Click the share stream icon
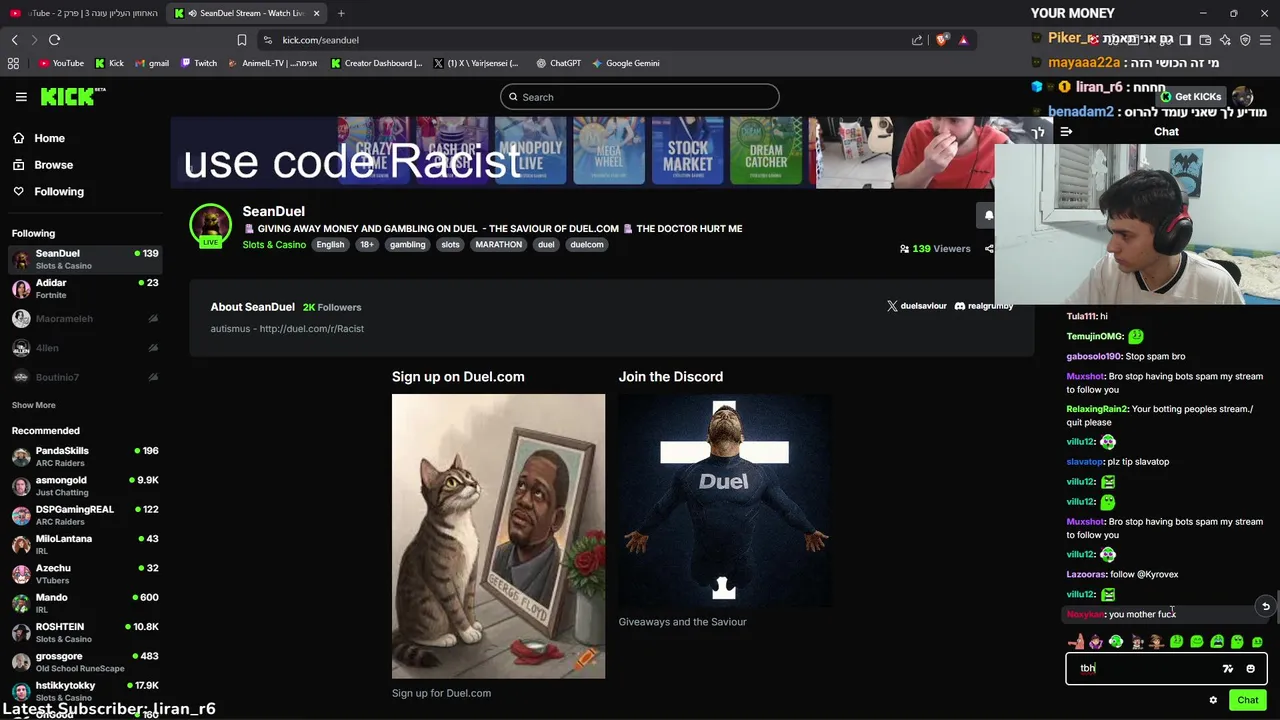The height and width of the screenshot is (720, 1280). point(989,249)
